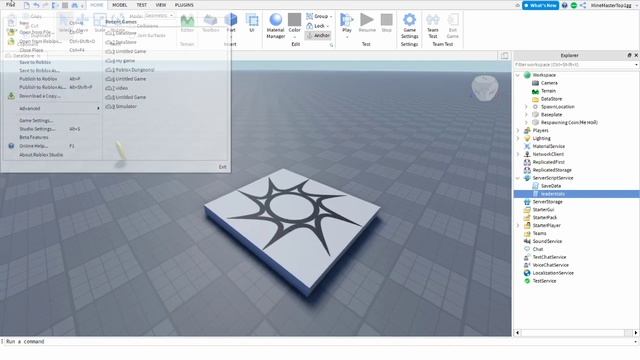Switch to the MODEL ribbon tab
The image size is (640, 360).
point(119,5)
